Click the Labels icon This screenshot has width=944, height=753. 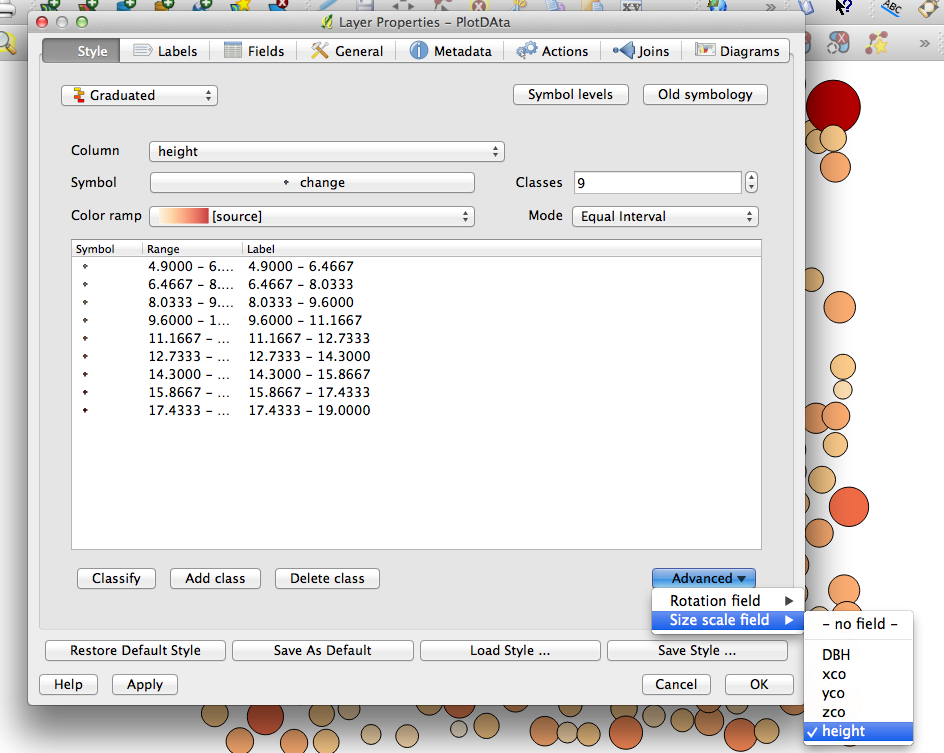click(142, 50)
